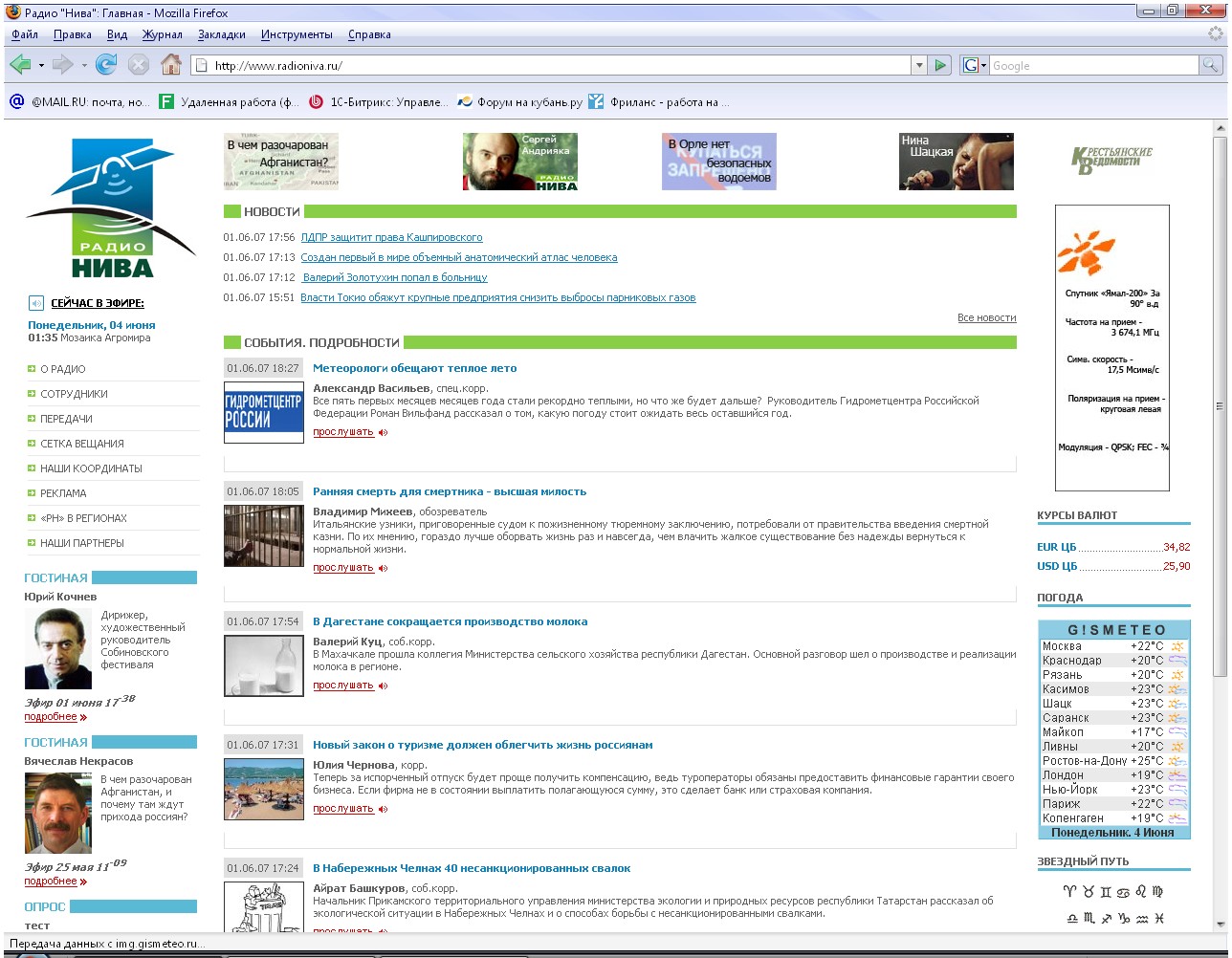The width and height of the screenshot is (1232, 958).
Task: Open the 'Фриланс - работа на' bookmark
Action: click(x=659, y=102)
